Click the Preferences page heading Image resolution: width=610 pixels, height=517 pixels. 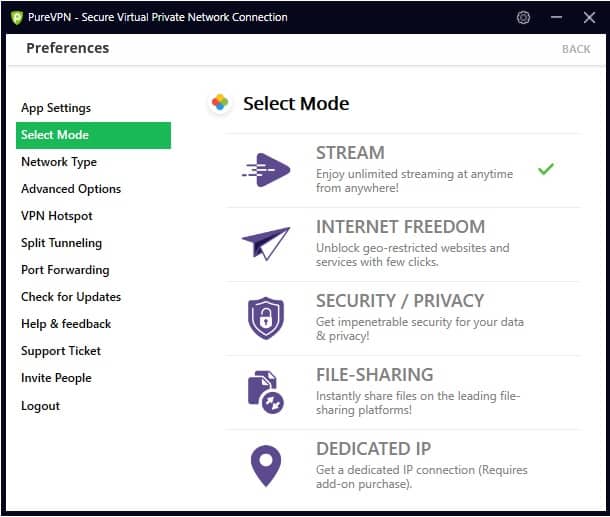pos(68,48)
